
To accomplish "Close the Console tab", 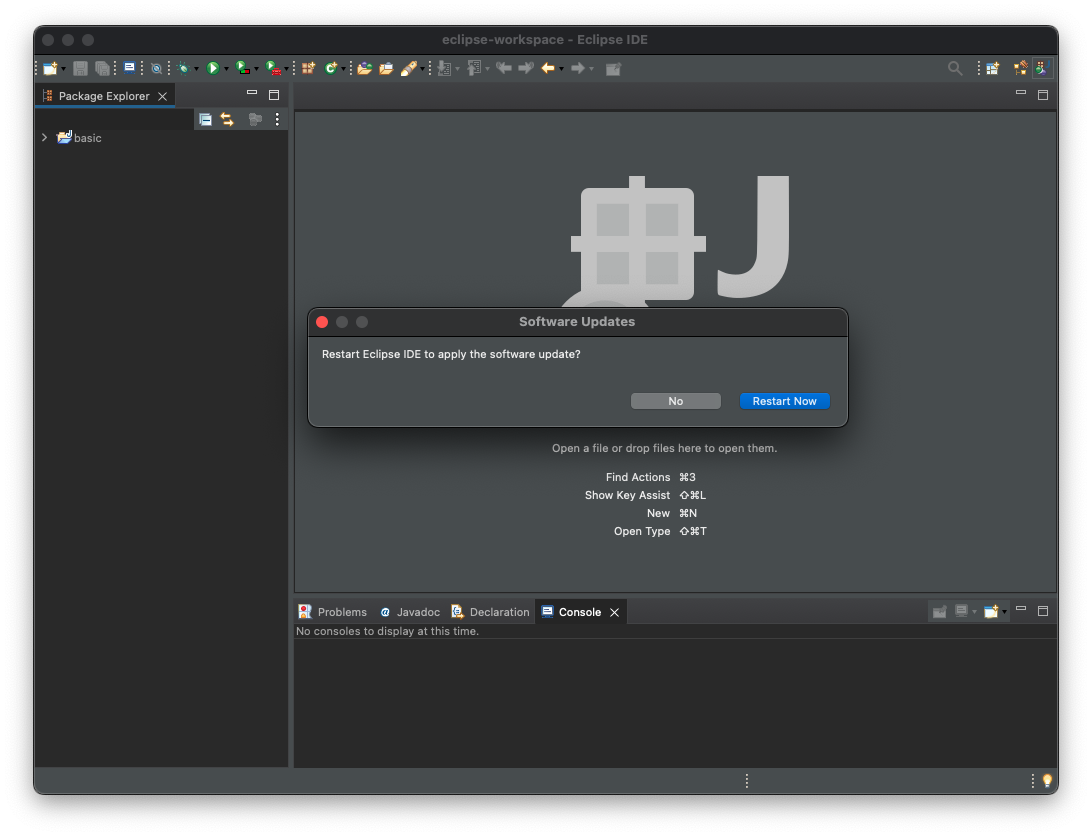I will pyautogui.click(x=614, y=612).
